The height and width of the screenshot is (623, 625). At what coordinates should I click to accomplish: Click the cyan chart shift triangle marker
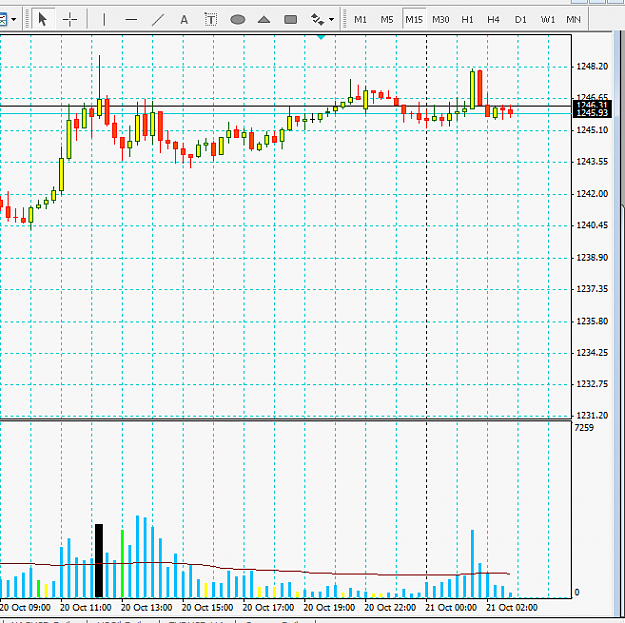click(x=321, y=37)
